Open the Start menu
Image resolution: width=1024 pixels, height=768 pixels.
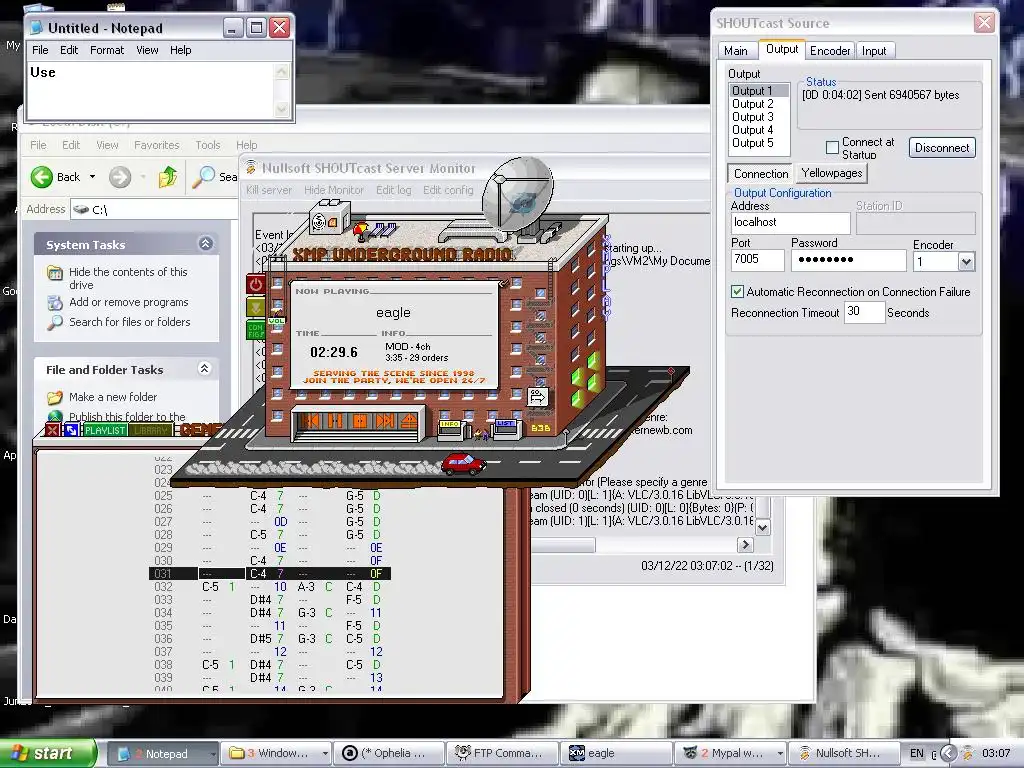(x=48, y=753)
